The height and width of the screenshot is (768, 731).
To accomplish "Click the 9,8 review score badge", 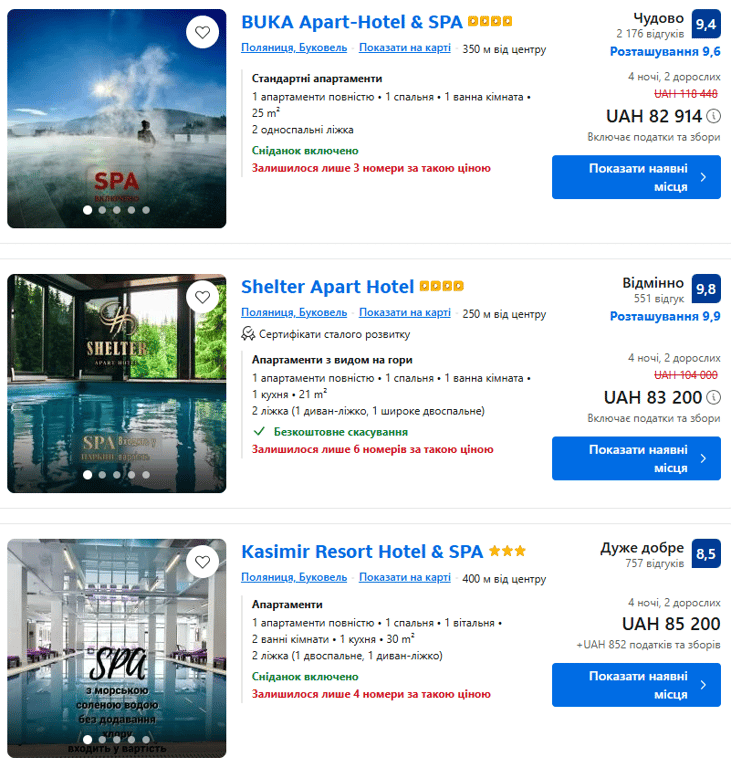I will click(x=706, y=289).
